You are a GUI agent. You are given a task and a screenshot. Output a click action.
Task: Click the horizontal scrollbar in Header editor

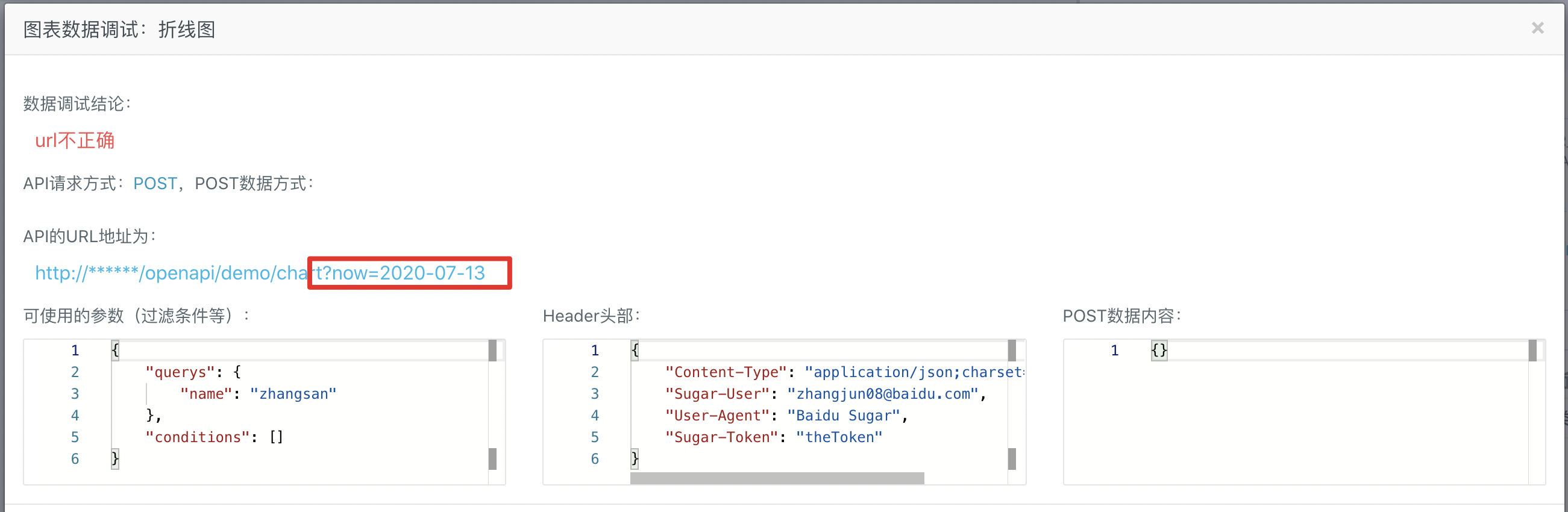click(x=777, y=478)
